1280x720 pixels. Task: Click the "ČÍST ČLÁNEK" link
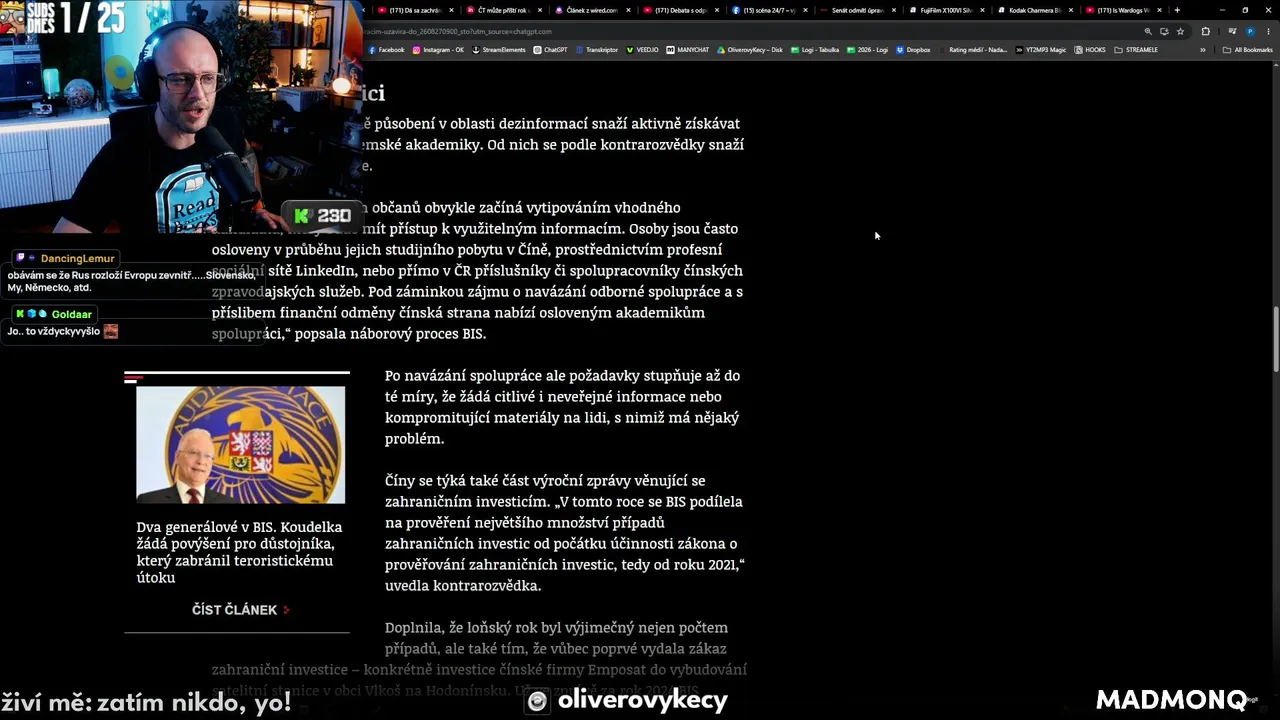point(240,609)
